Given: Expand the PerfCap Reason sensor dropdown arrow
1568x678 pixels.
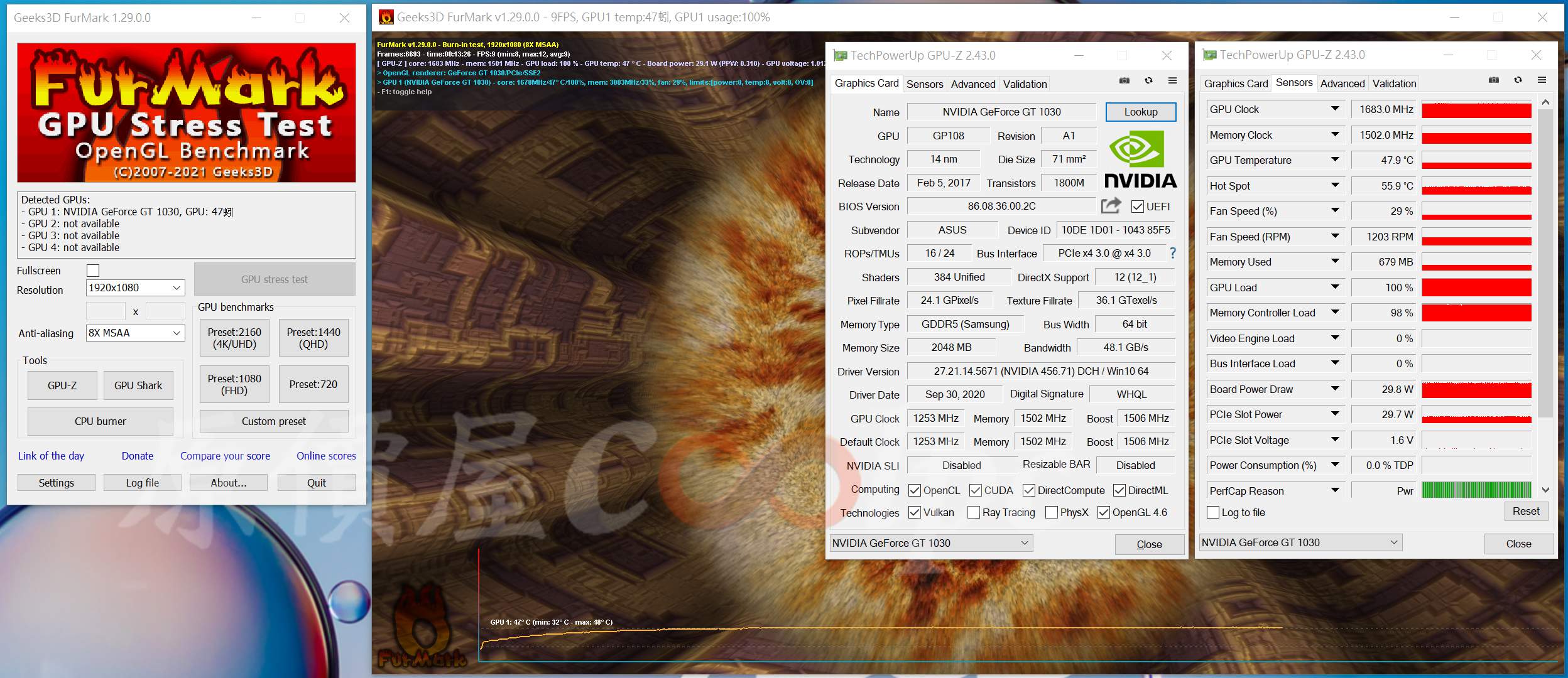Looking at the screenshot, I should [1335, 490].
